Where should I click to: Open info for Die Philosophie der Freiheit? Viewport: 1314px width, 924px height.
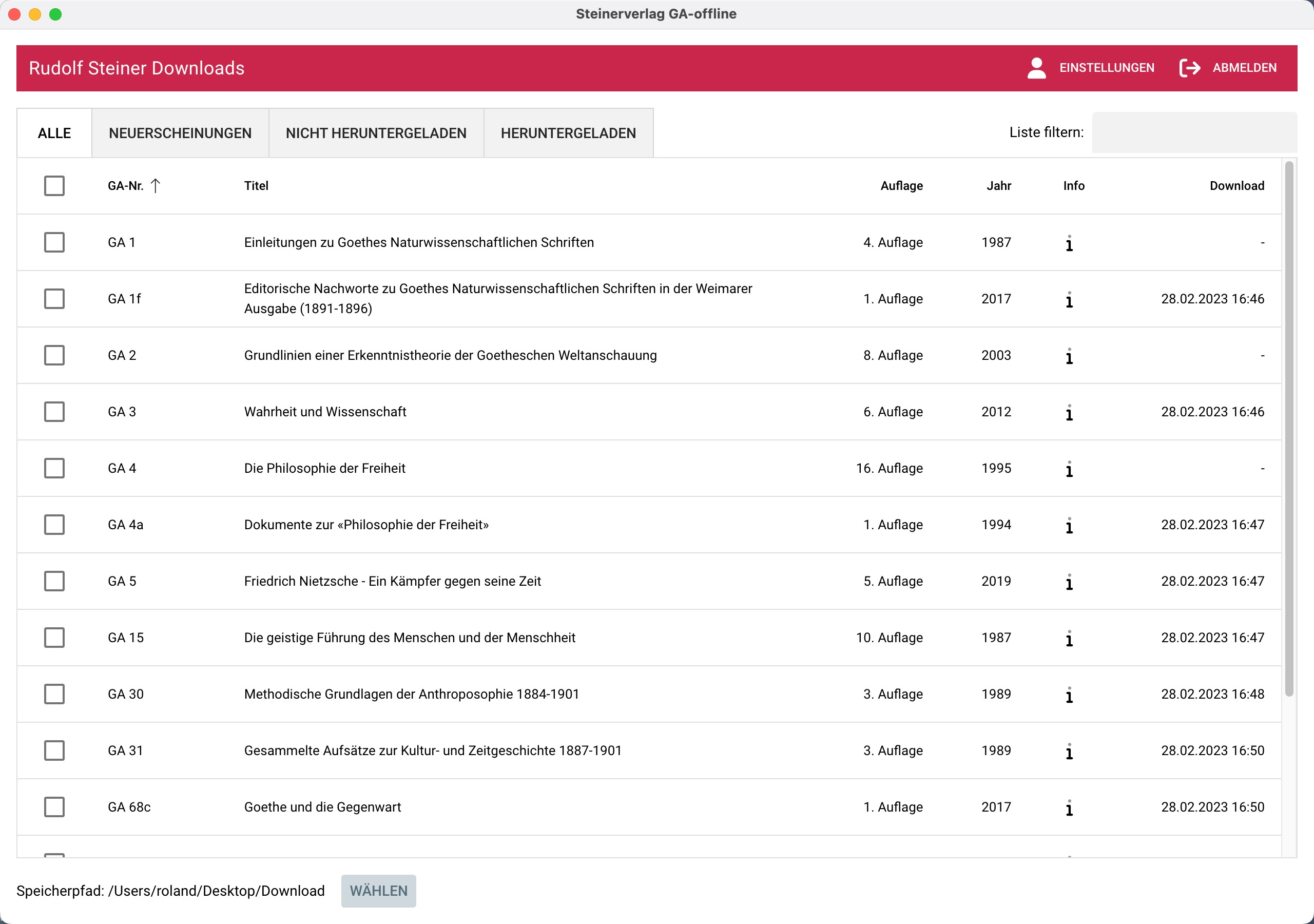(1070, 468)
